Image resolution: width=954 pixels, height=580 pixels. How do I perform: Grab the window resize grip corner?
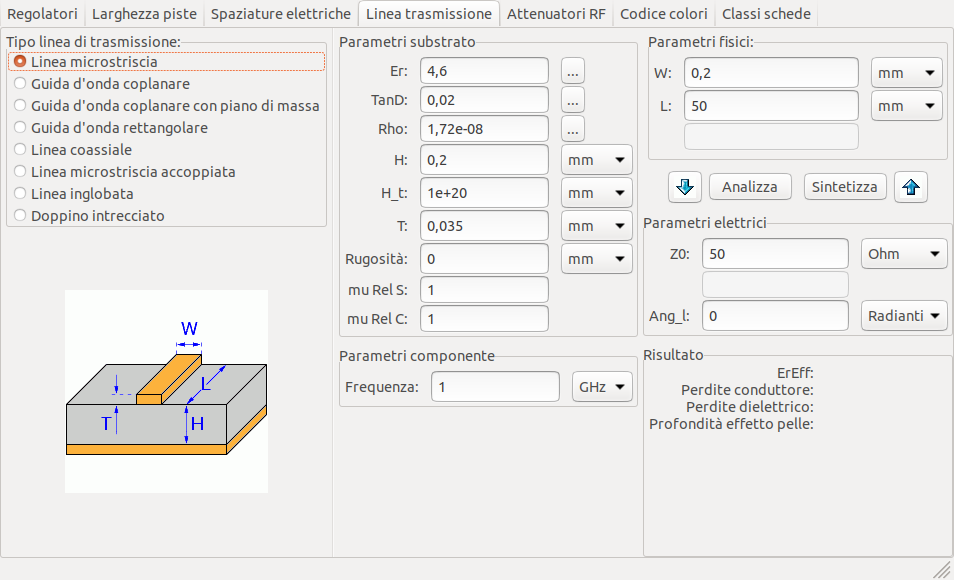[x=942, y=569]
